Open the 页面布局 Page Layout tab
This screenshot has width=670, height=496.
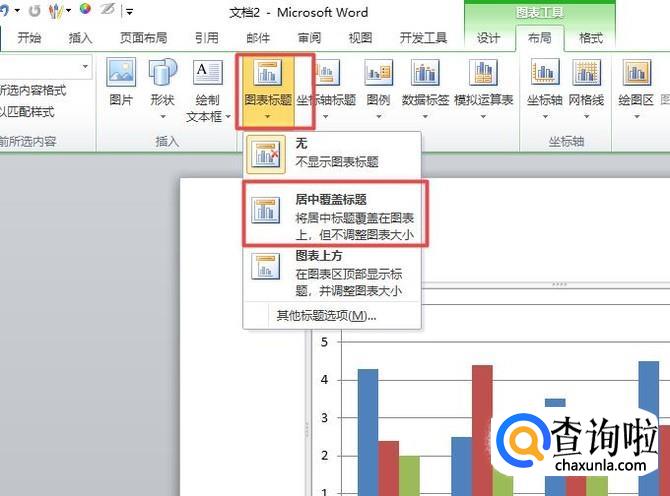point(144,38)
